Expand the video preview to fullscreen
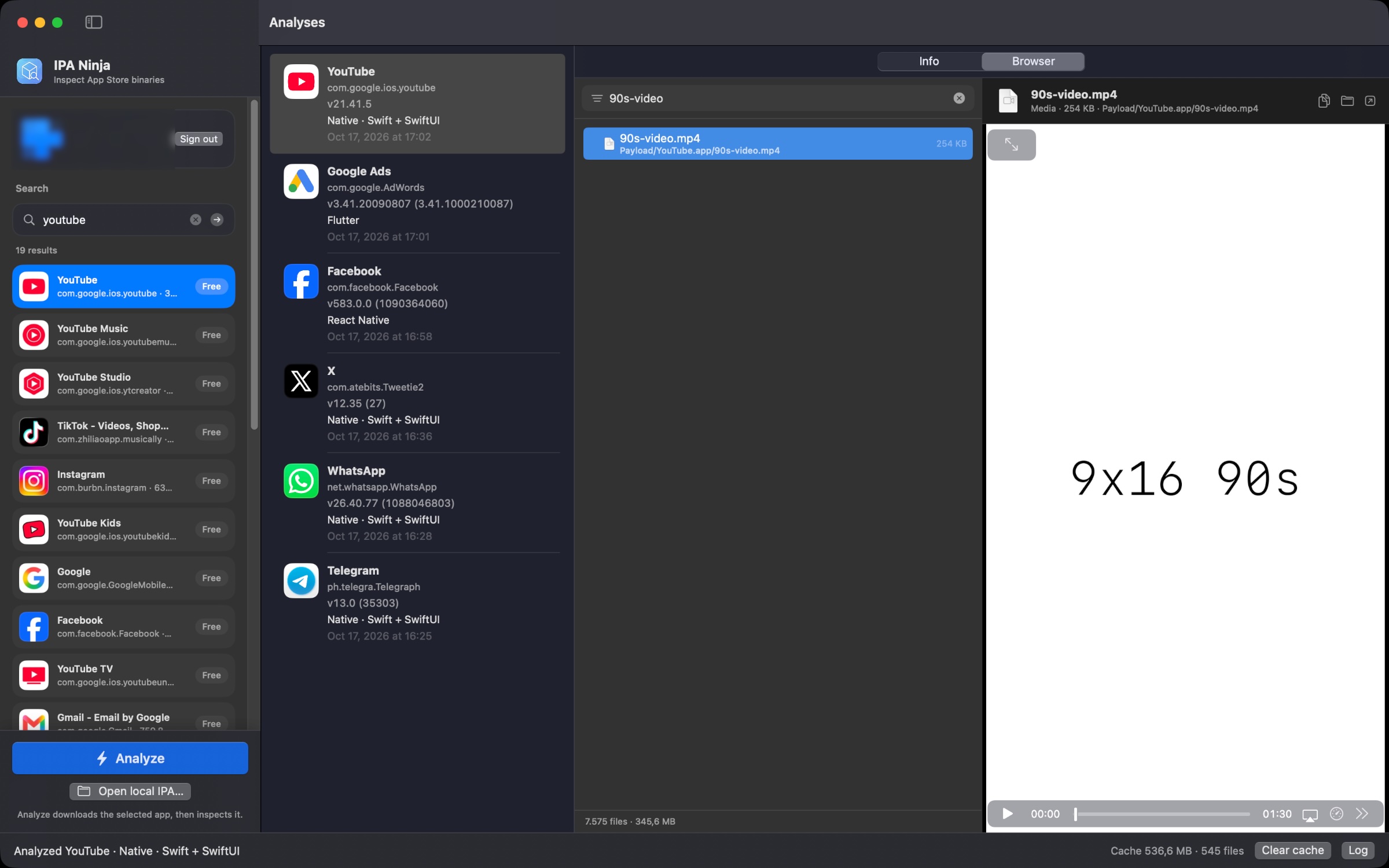This screenshot has width=1389, height=868. point(1011,145)
